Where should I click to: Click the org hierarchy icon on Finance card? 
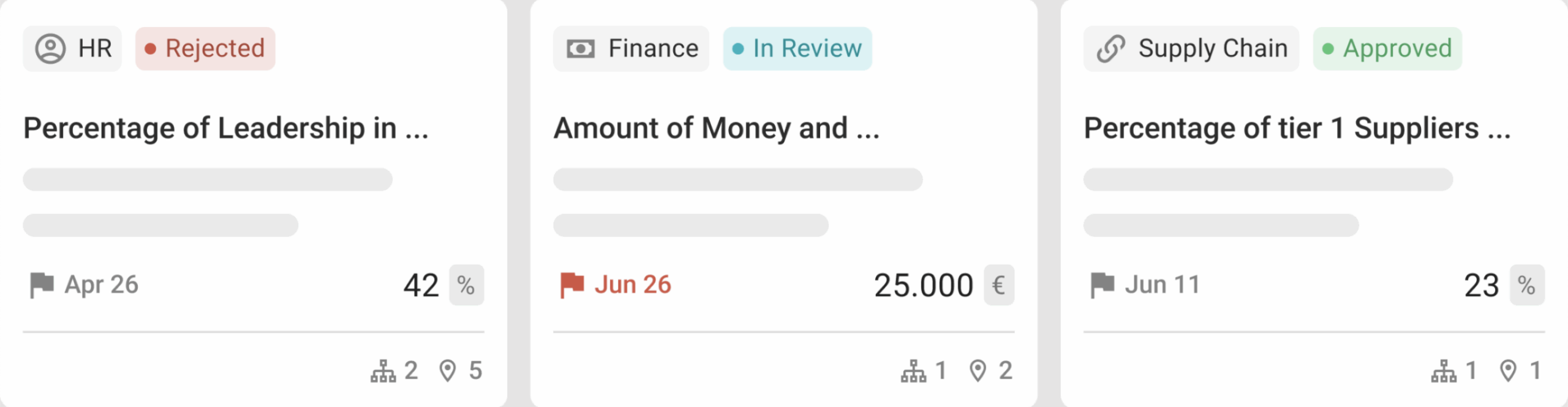(x=914, y=371)
